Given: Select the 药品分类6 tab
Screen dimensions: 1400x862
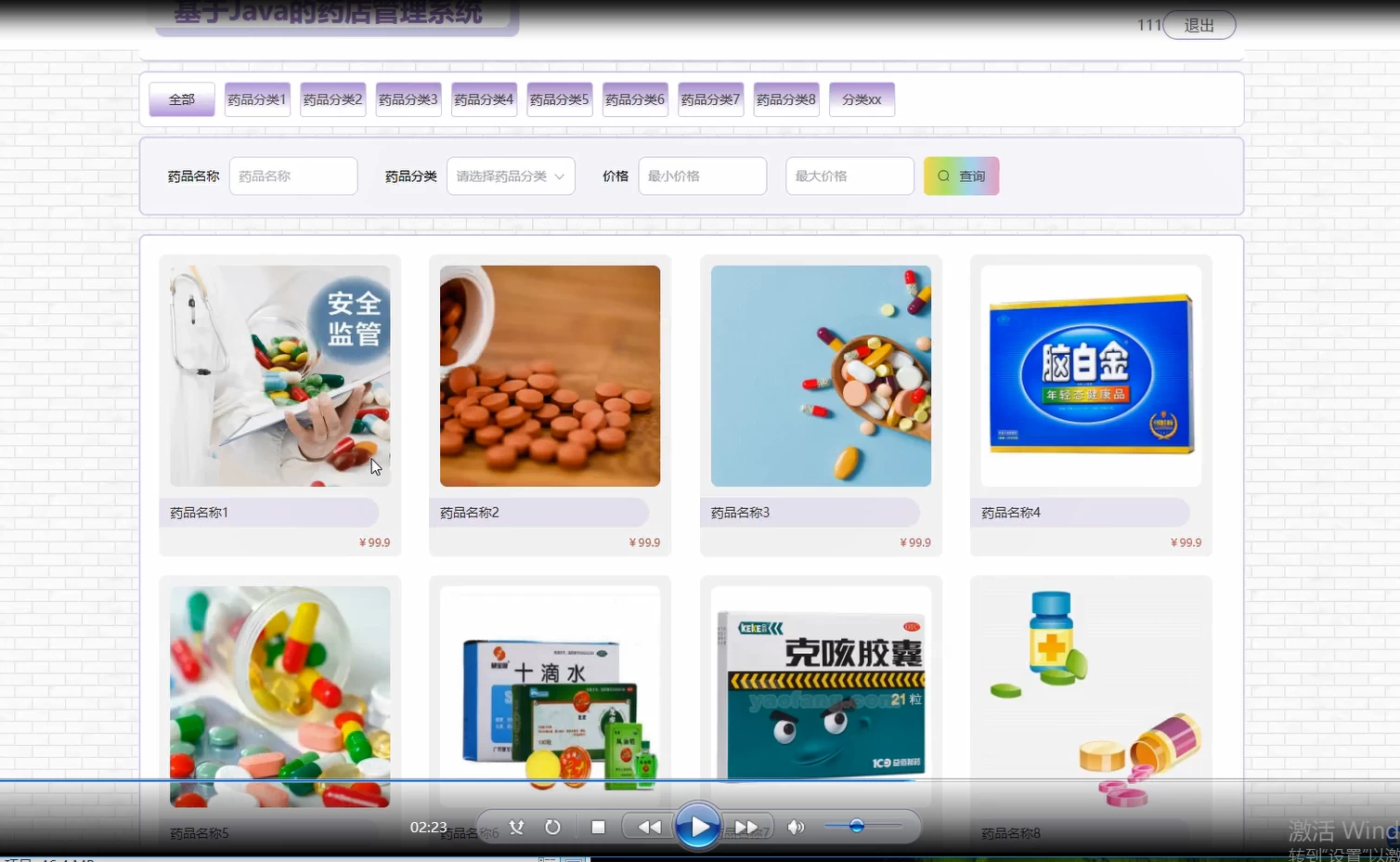Looking at the screenshot, I should [x=635, y=99].
